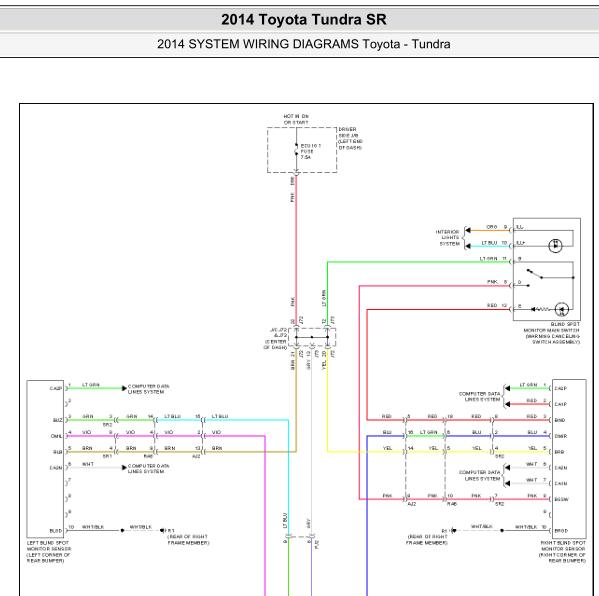The image size is (599, 596).
Task: Click the '(CENTER OF DASH)' junction label
Action: point(275,345)
